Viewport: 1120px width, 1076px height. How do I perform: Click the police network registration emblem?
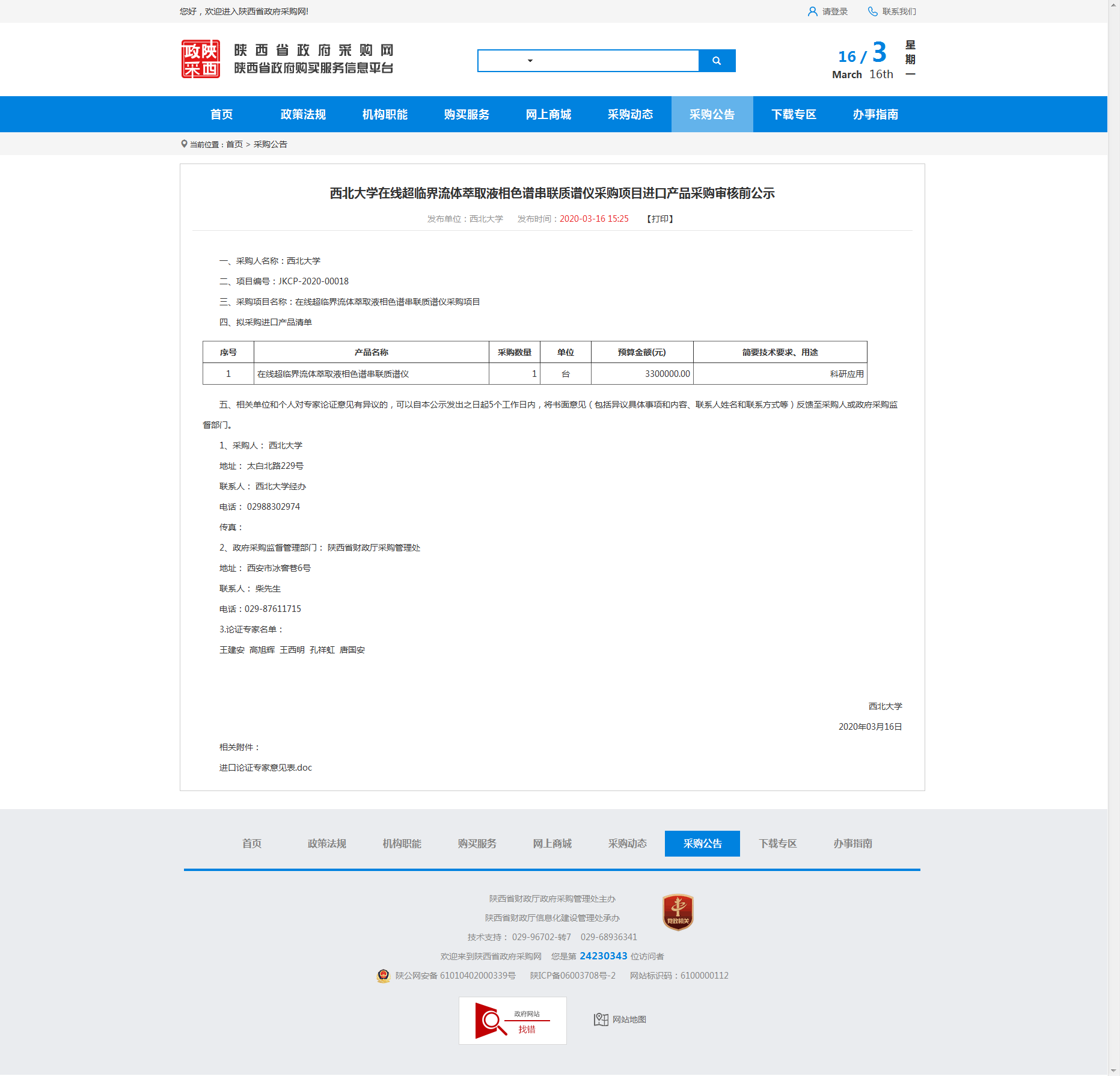point(384,976)
